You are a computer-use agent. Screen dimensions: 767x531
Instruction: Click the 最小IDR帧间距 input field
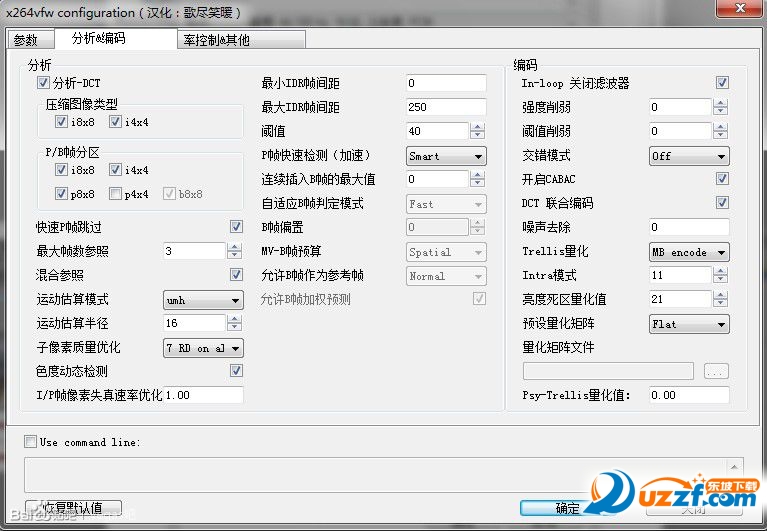(x=446, y=83)
